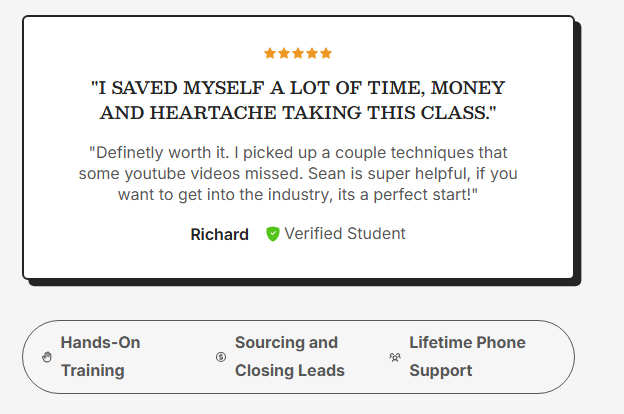Select the Sourcing and Closing Leads label

289,356
